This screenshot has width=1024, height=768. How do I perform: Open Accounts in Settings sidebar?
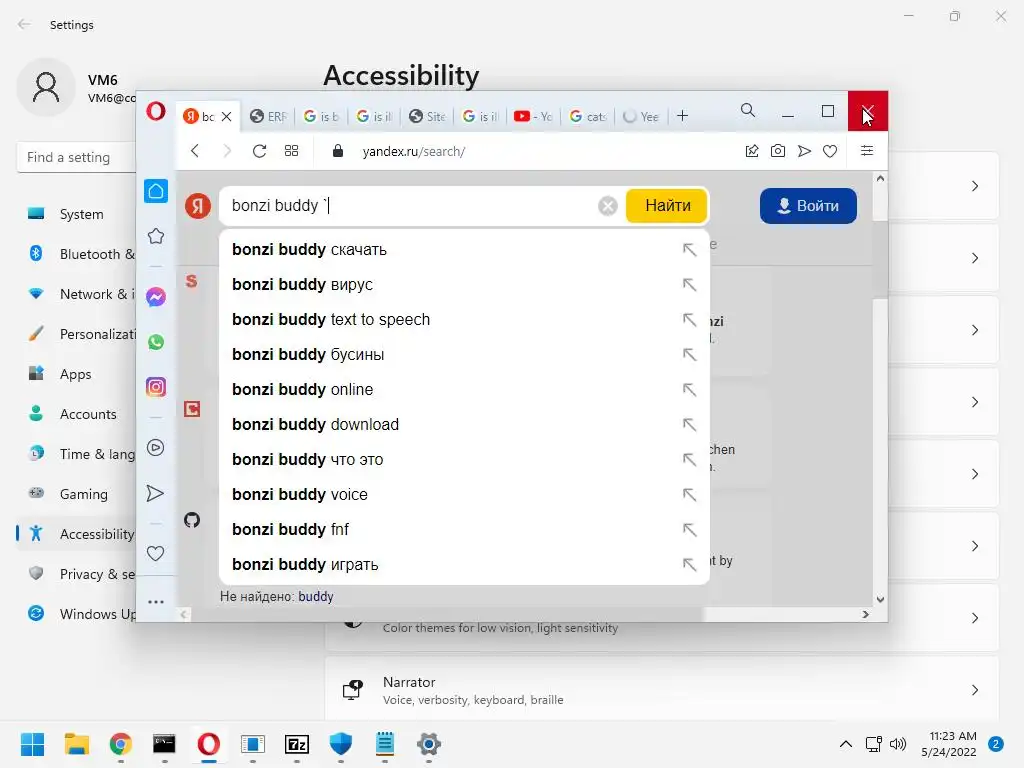click(x=76, y=414)
